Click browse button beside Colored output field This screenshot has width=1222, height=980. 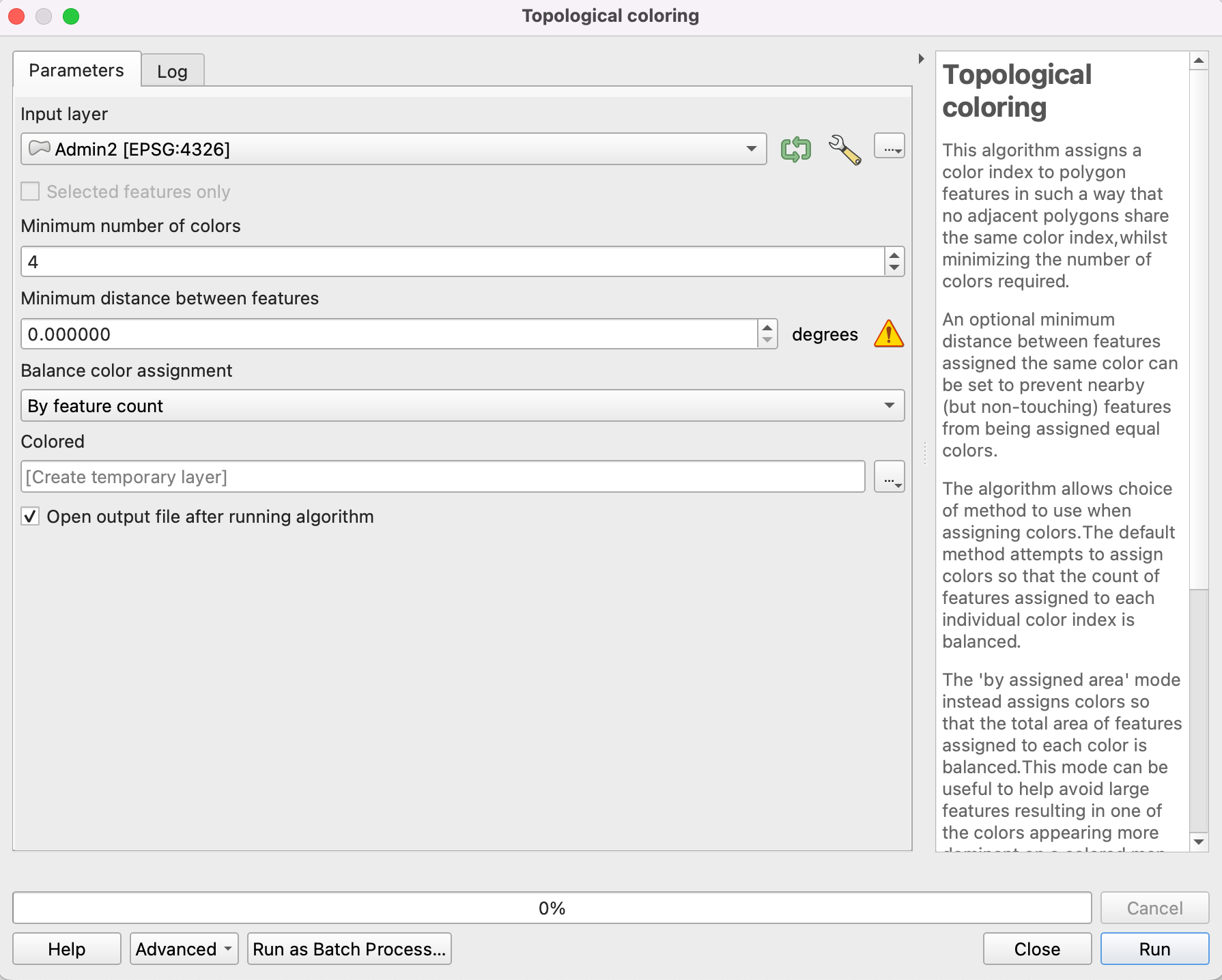(x=889, y=476)
